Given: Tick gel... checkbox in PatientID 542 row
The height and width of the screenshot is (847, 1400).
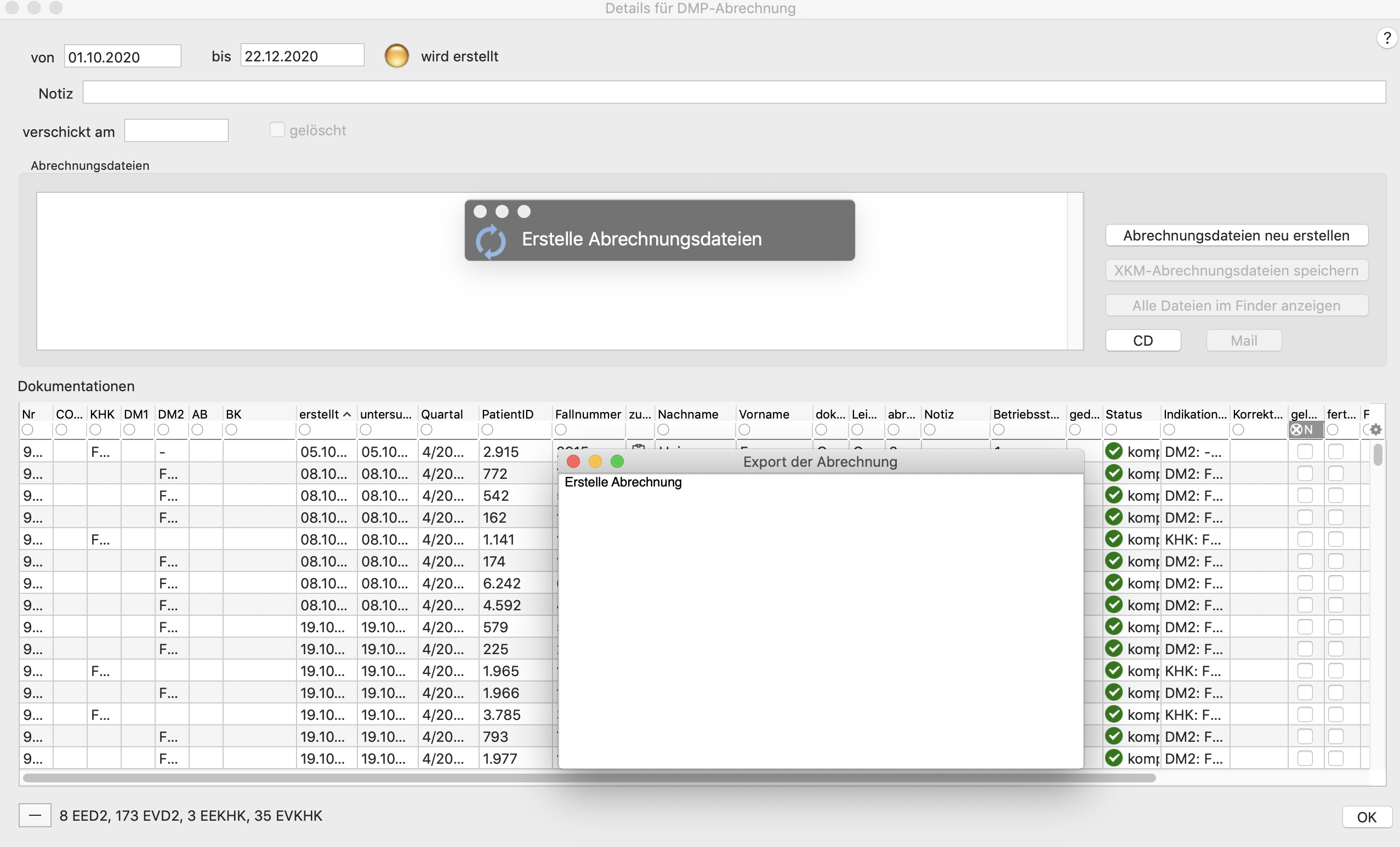Looking at the screenshot, I should 1305,496.
